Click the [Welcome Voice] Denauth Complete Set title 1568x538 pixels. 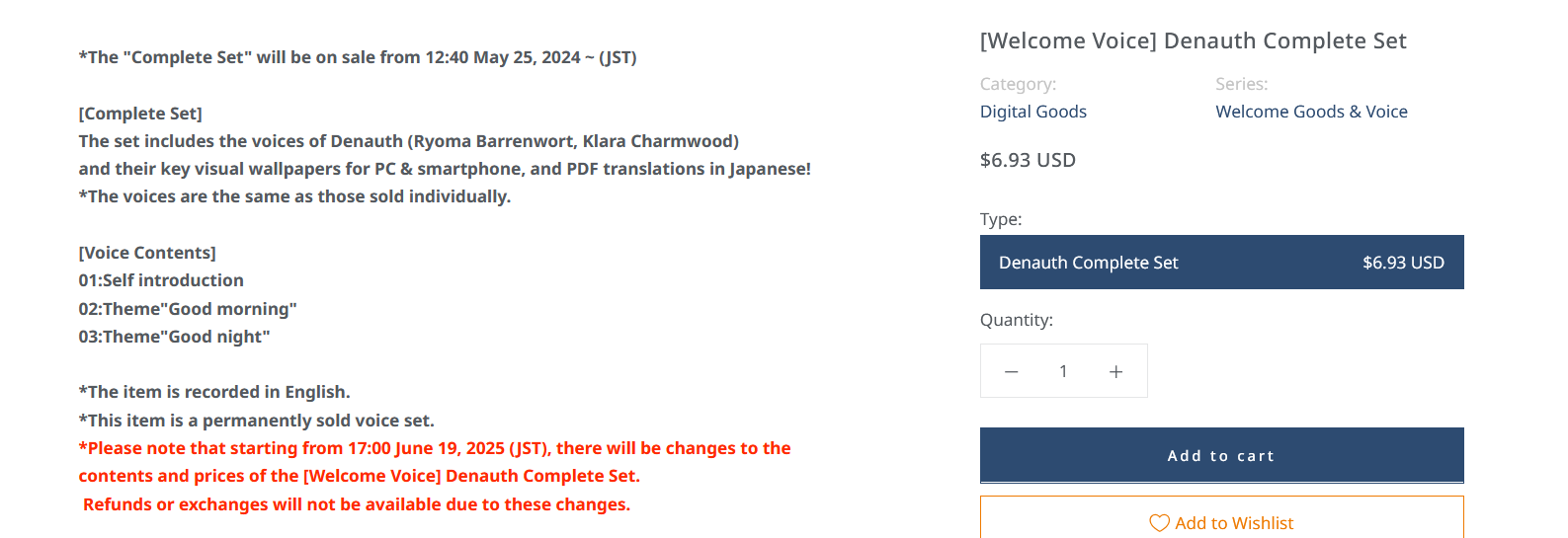coord(1193,40)
